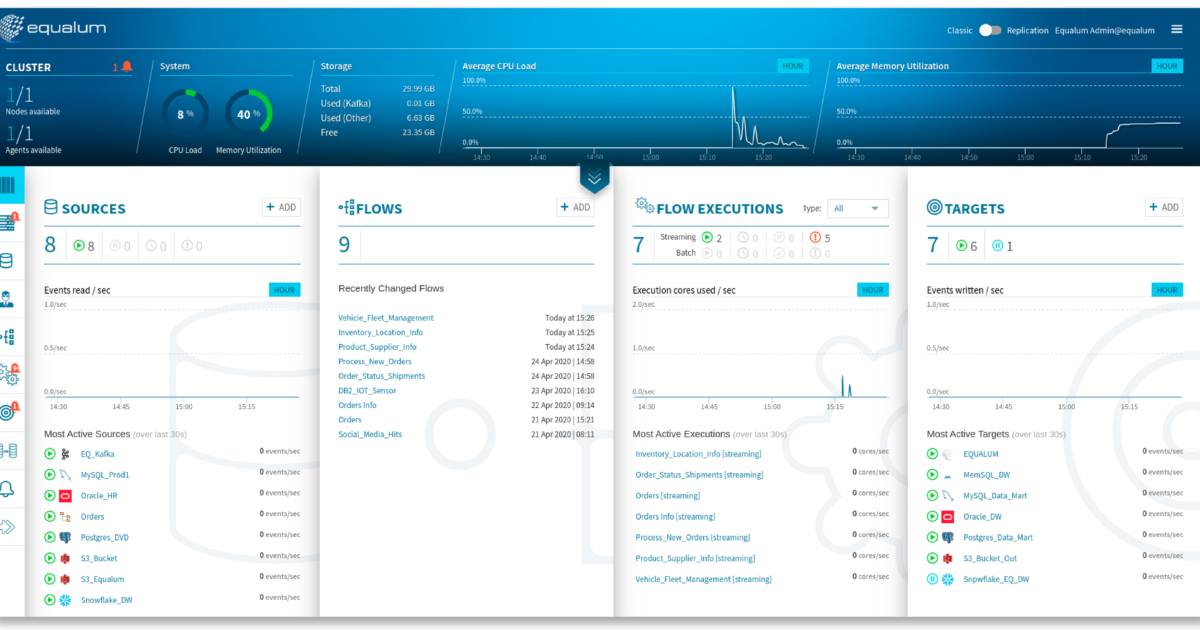1200x630 pixels.
Task: Click the running sources count icon
Action: coord(80,245)
